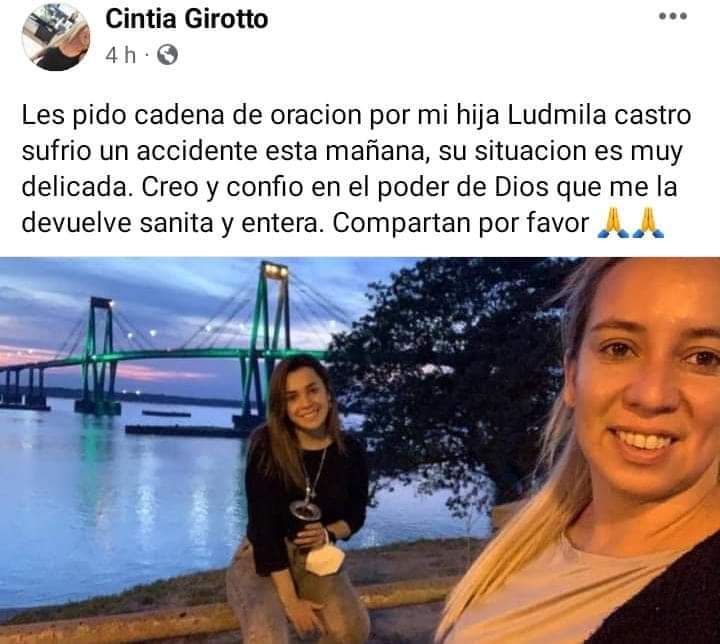Open the three-dot post options menu
Image resolution: width=720 pixels, height=644 pixels.
pyautogui.click(x=673, y=16)
